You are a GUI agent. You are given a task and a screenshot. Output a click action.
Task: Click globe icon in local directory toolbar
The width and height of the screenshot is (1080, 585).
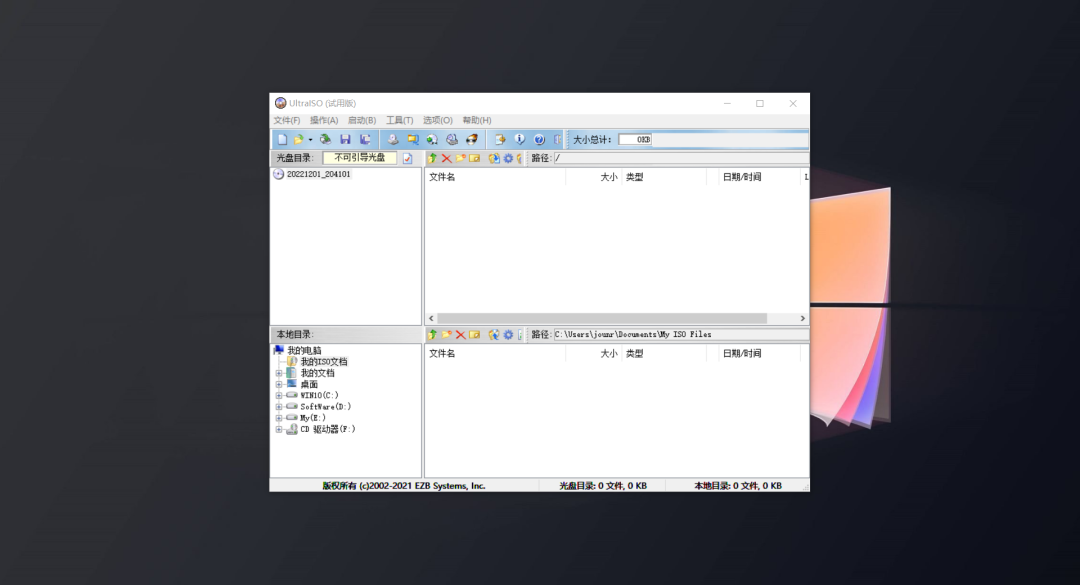[x=494, y=334]
